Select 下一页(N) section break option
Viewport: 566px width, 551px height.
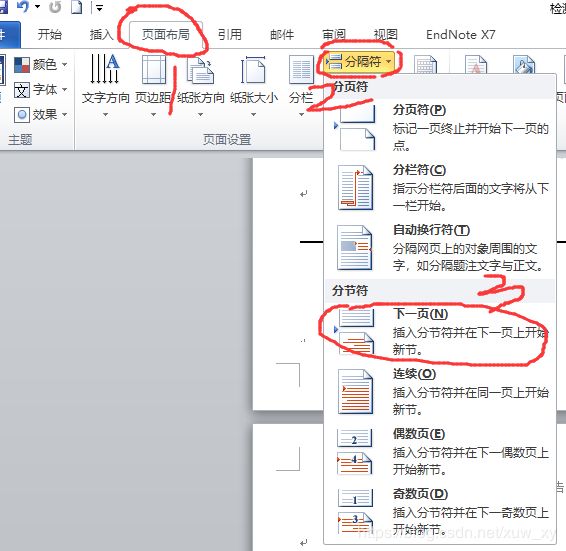[439, 331]
